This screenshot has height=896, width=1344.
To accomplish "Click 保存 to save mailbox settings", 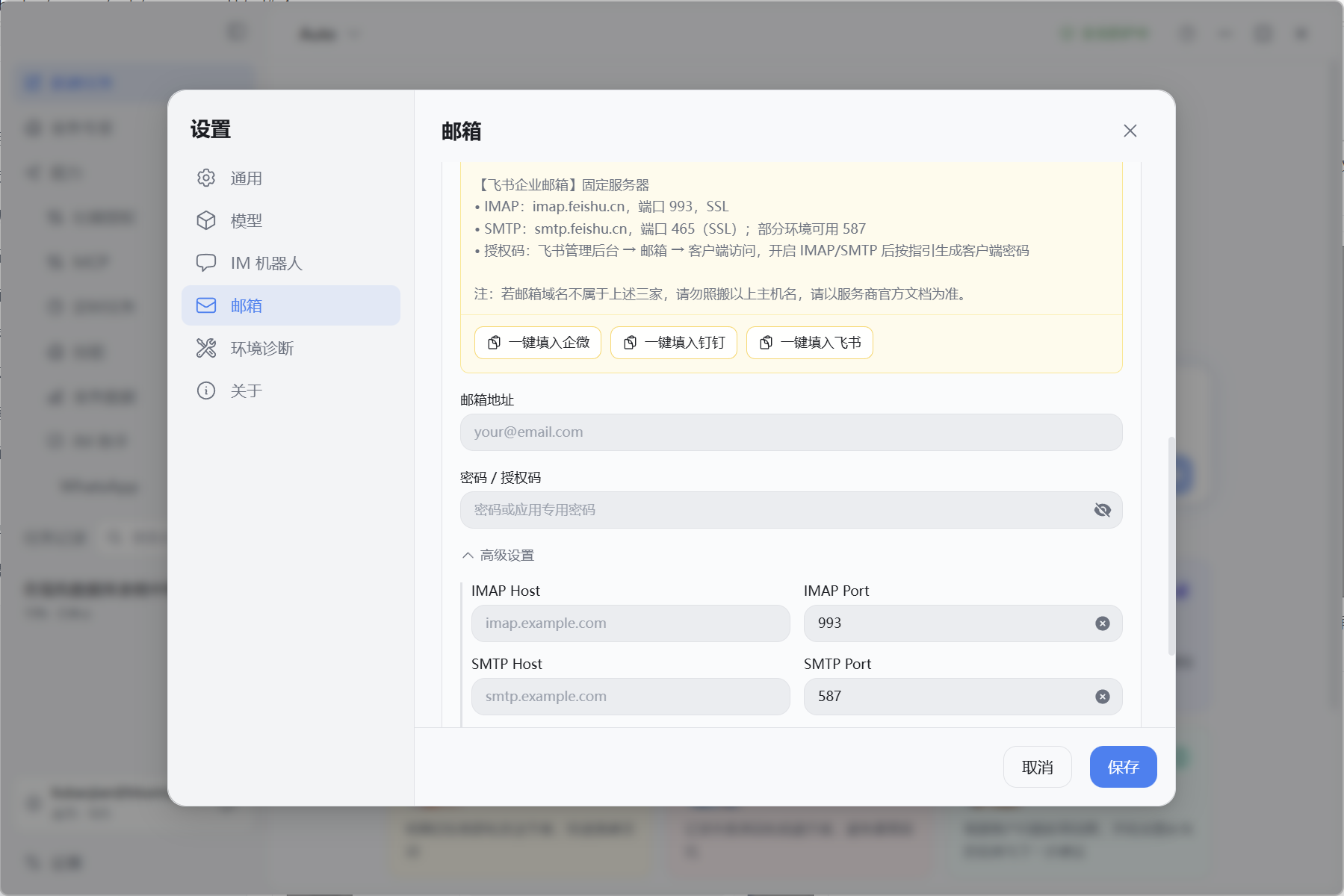I will (1123, 767).
